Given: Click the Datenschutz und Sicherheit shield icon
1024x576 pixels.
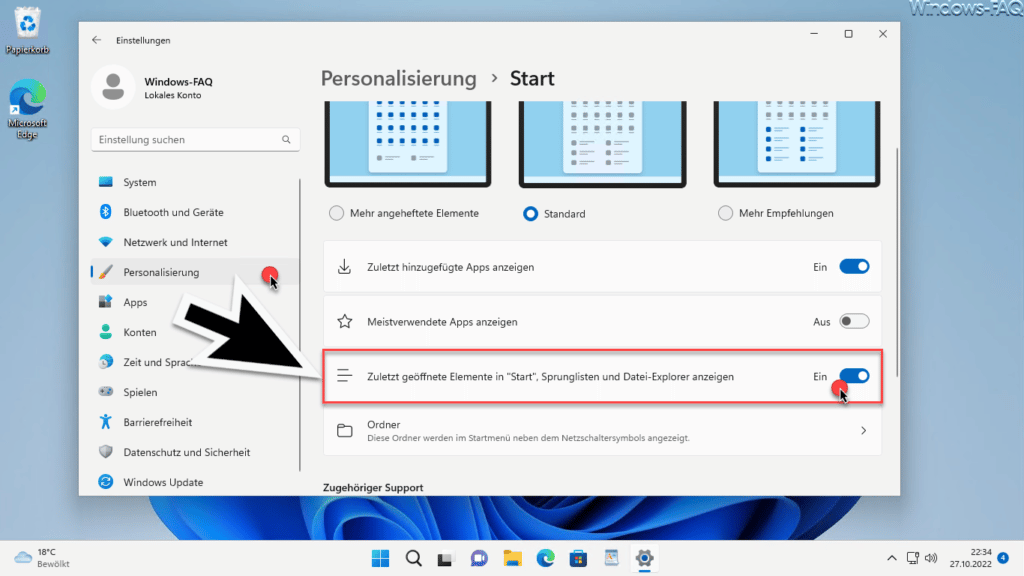Looking at the screenshot, I should [105, 452].
